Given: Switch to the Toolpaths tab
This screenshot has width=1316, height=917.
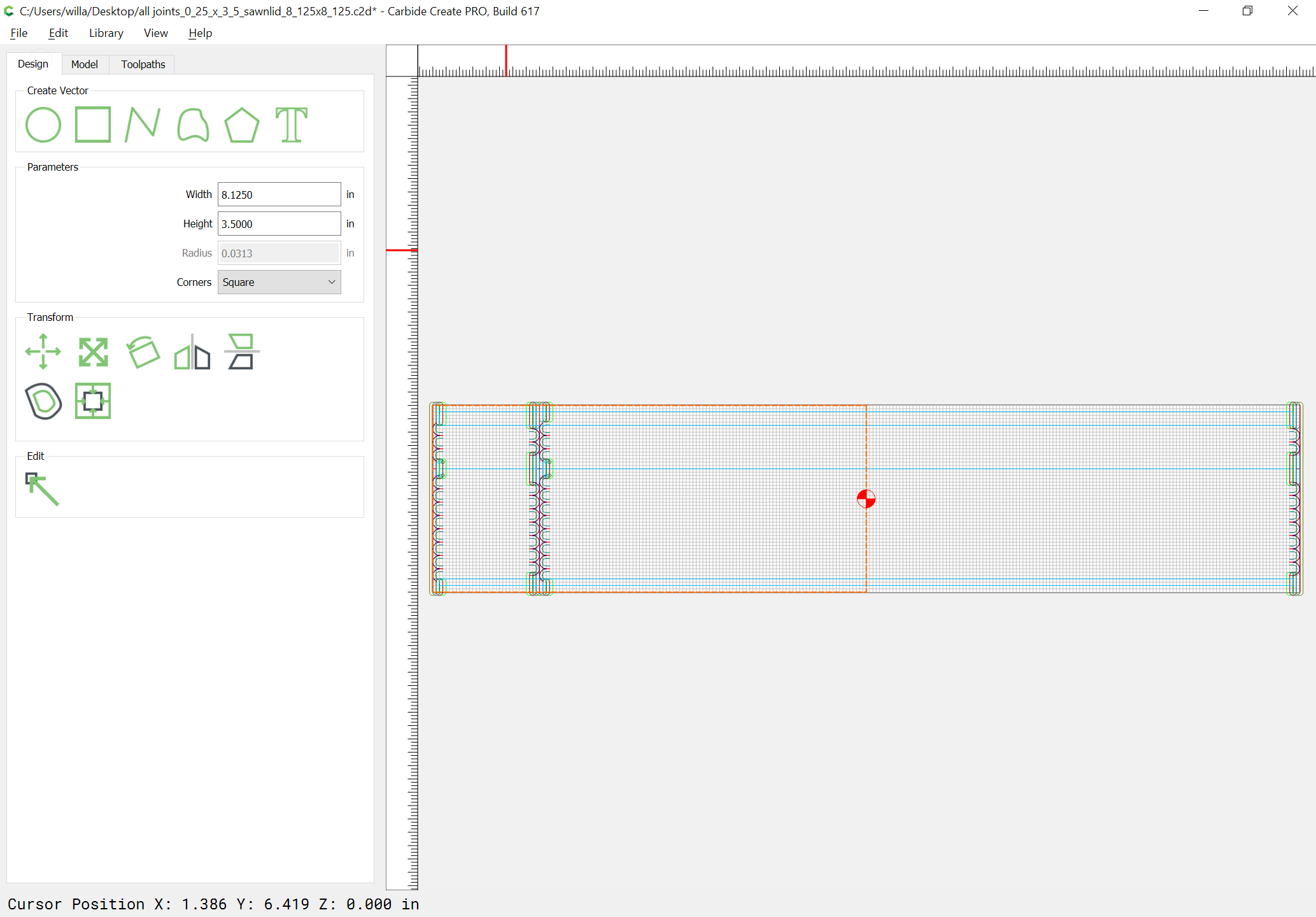Looking at the screenshot, I should coord(143,64).
